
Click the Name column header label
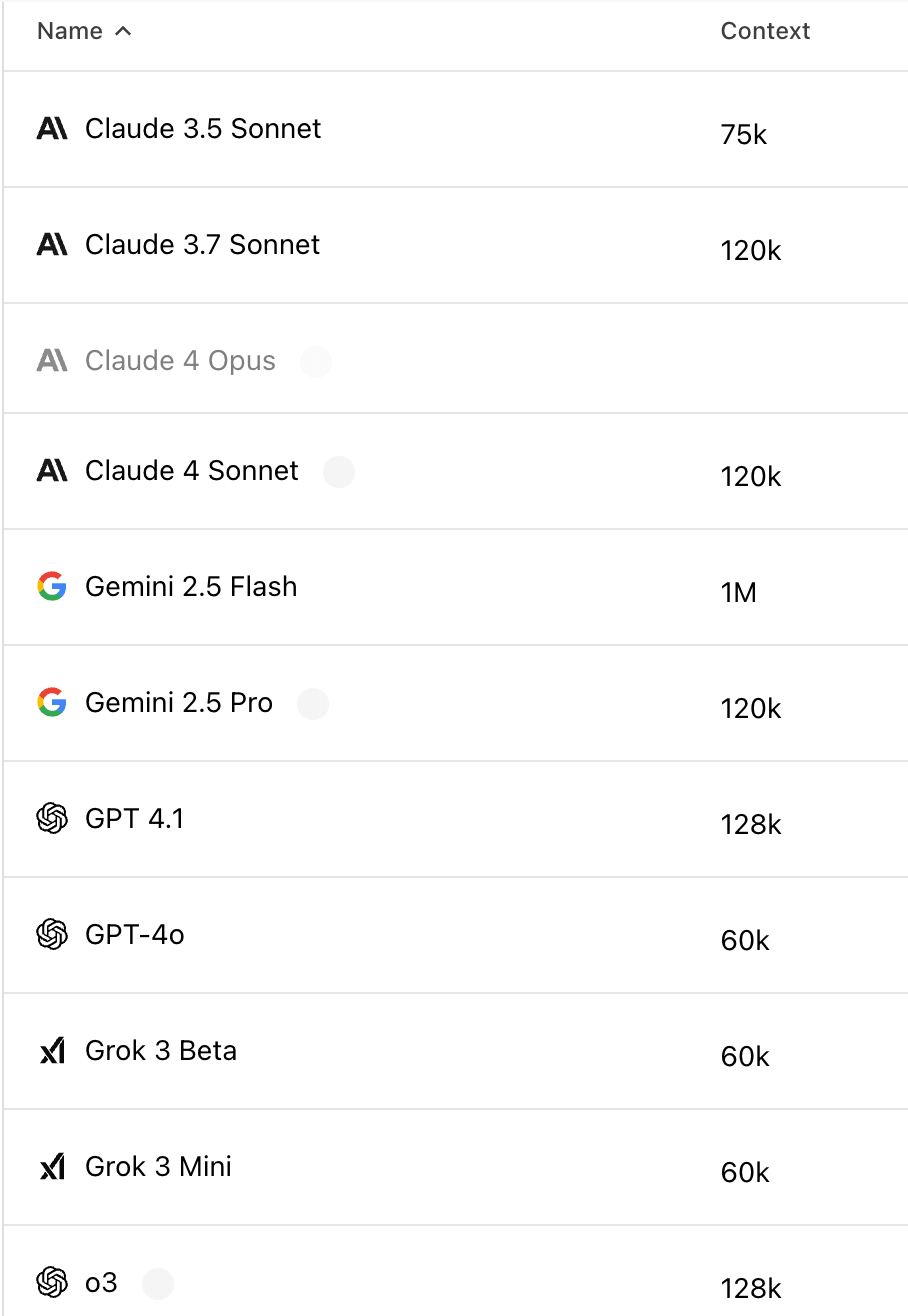click(70, 31)
